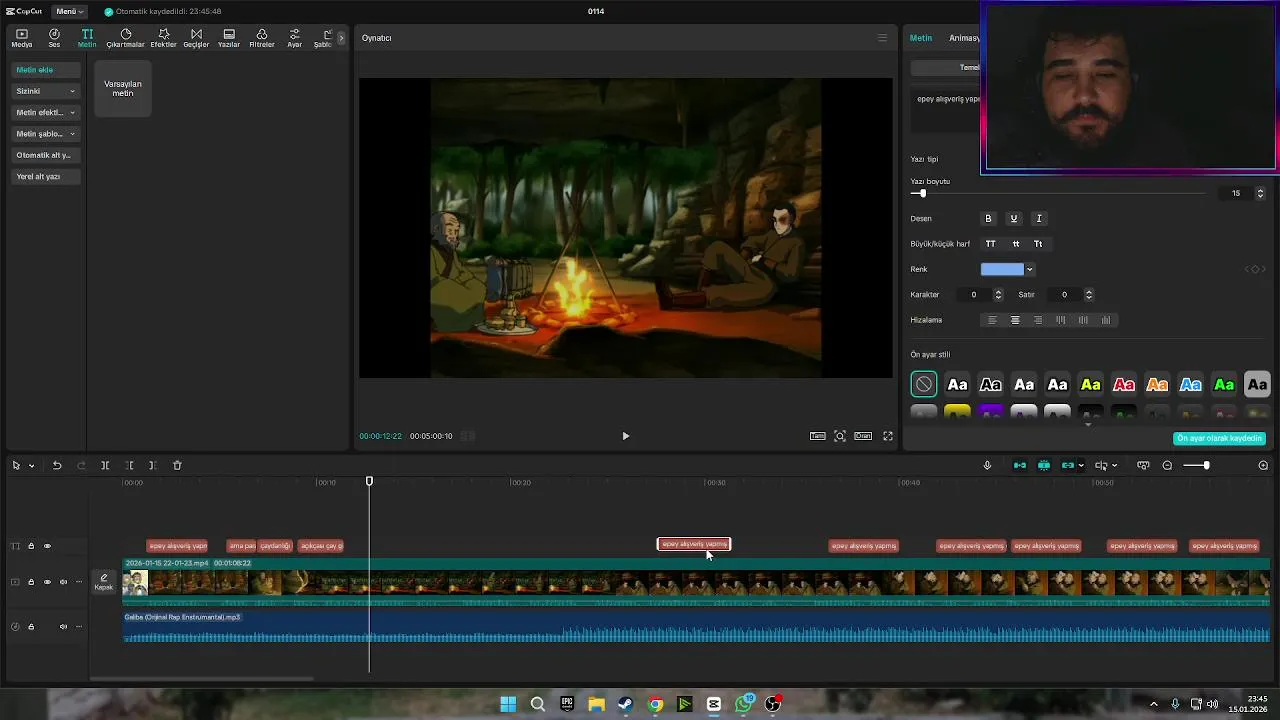Open the Ses audio panel
The height and width of the screenshot is (720, 1280).
[54, 38]
